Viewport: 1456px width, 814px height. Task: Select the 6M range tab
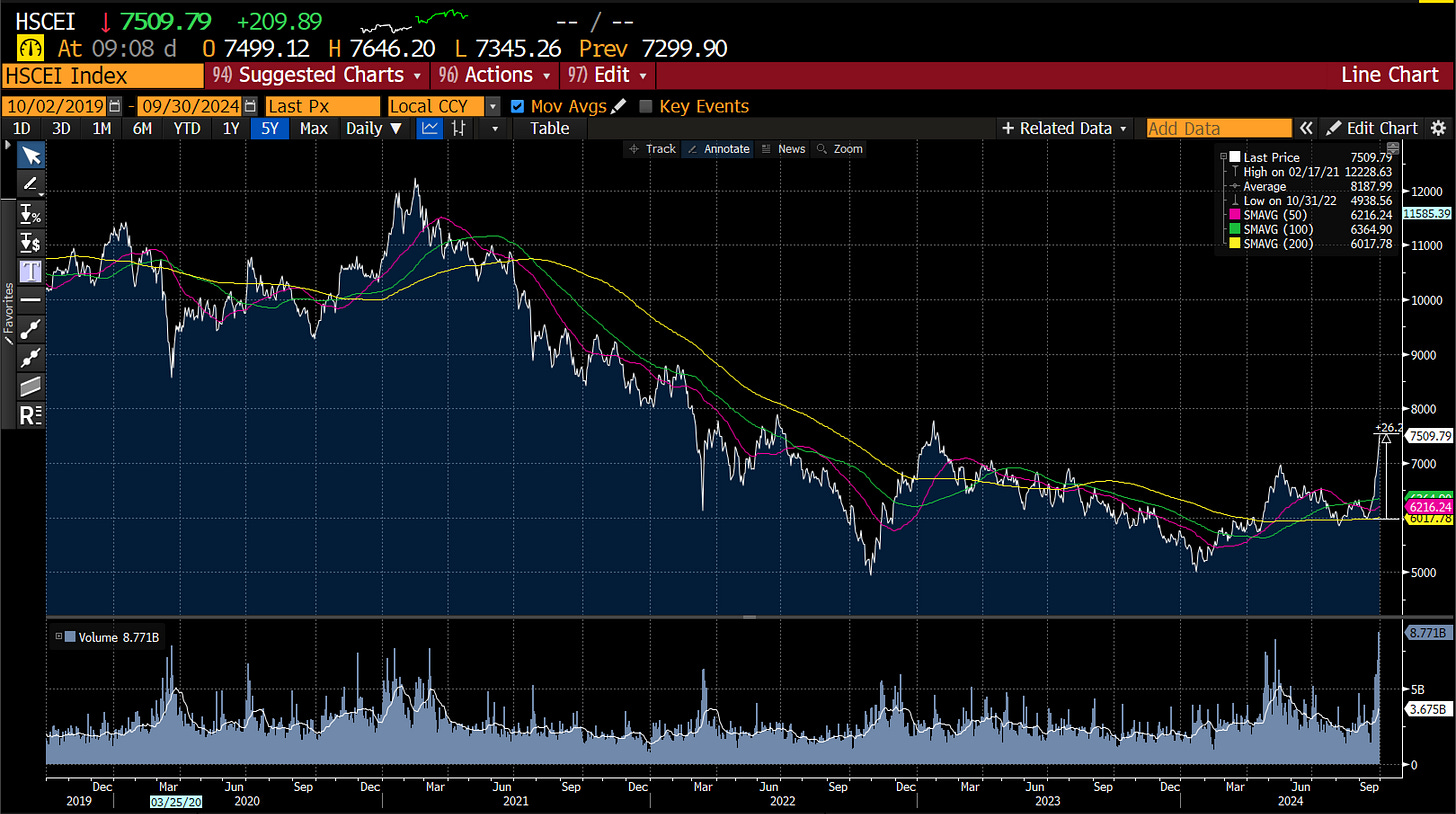(x=142, y=128)
